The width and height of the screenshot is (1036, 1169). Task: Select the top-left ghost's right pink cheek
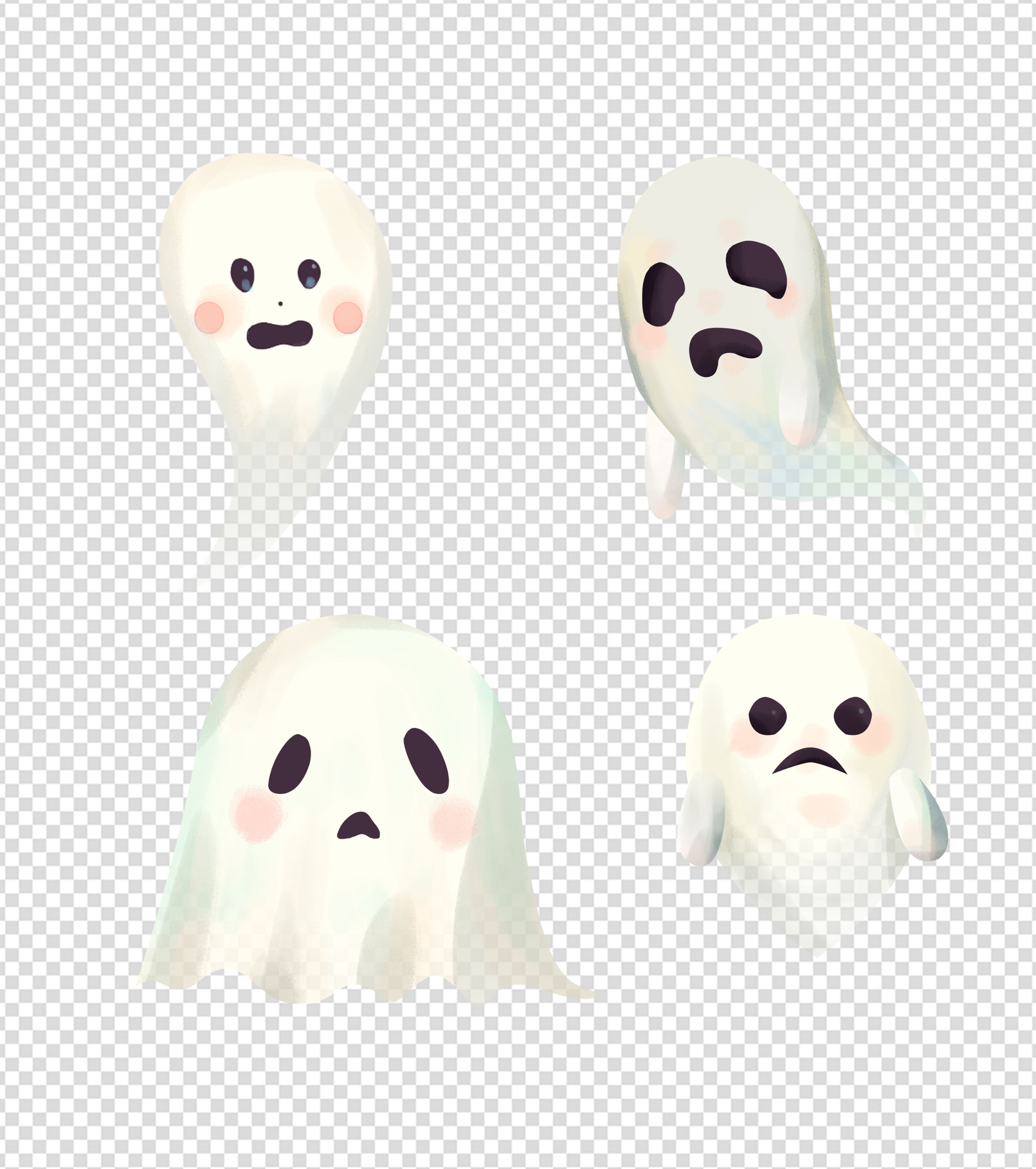click(348, 317)
